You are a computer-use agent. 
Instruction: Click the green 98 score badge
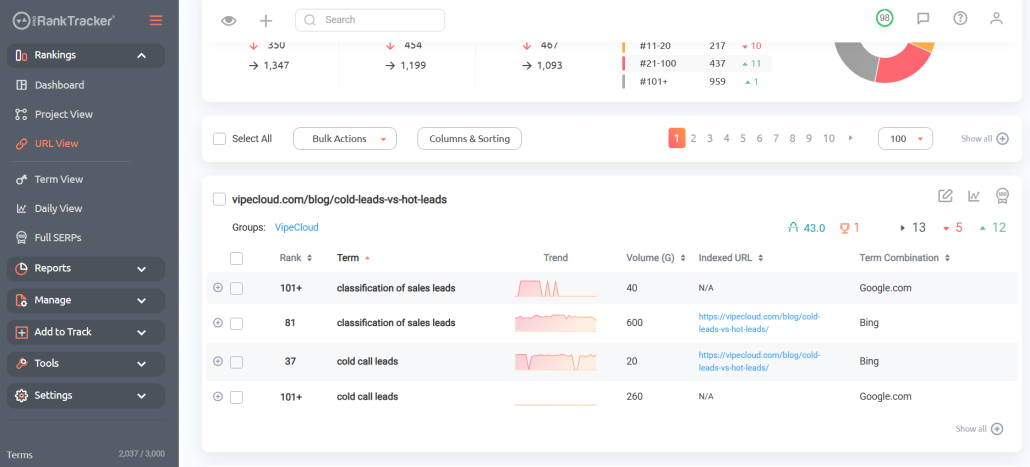point(884,18)
